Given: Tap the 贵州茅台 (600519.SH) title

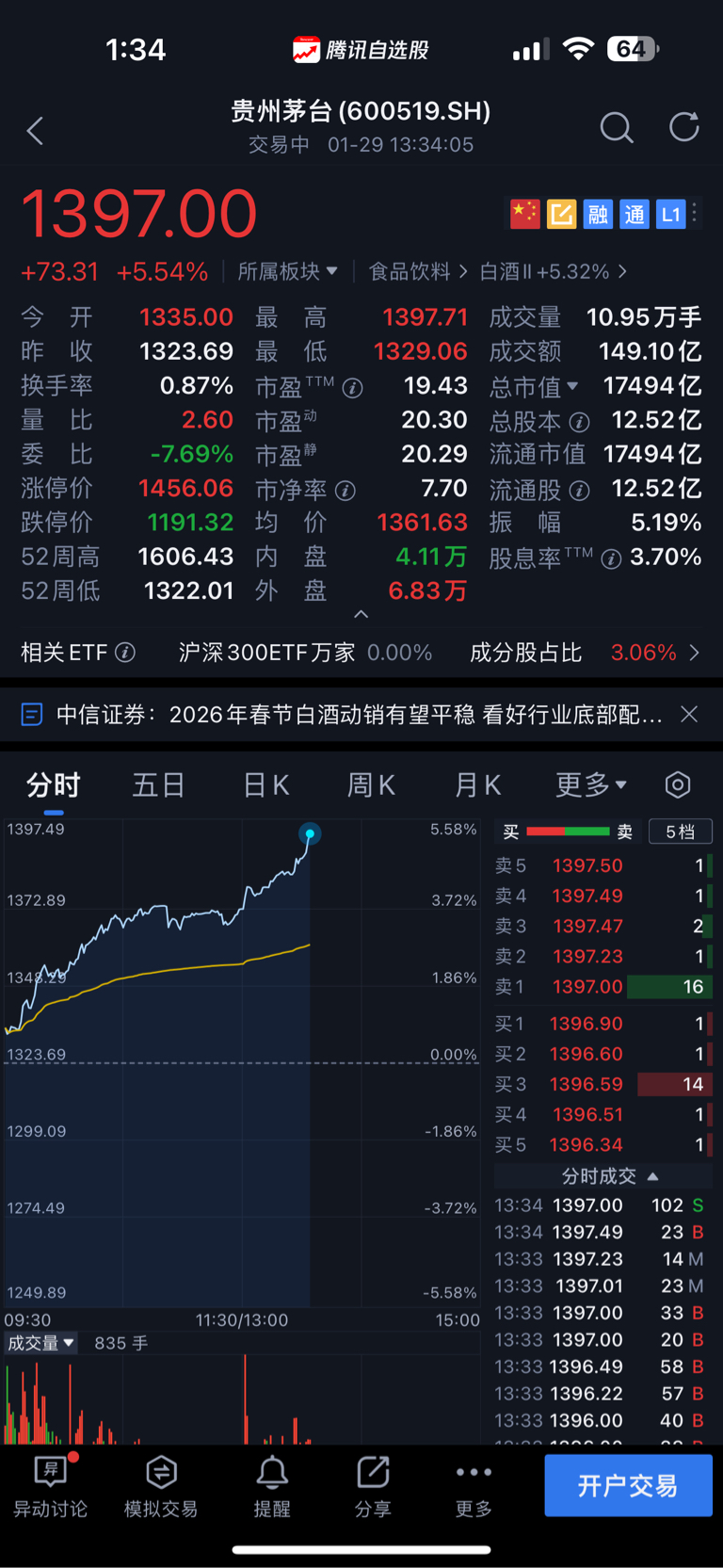Looking at the screenshot, I should tap(361, 111).
